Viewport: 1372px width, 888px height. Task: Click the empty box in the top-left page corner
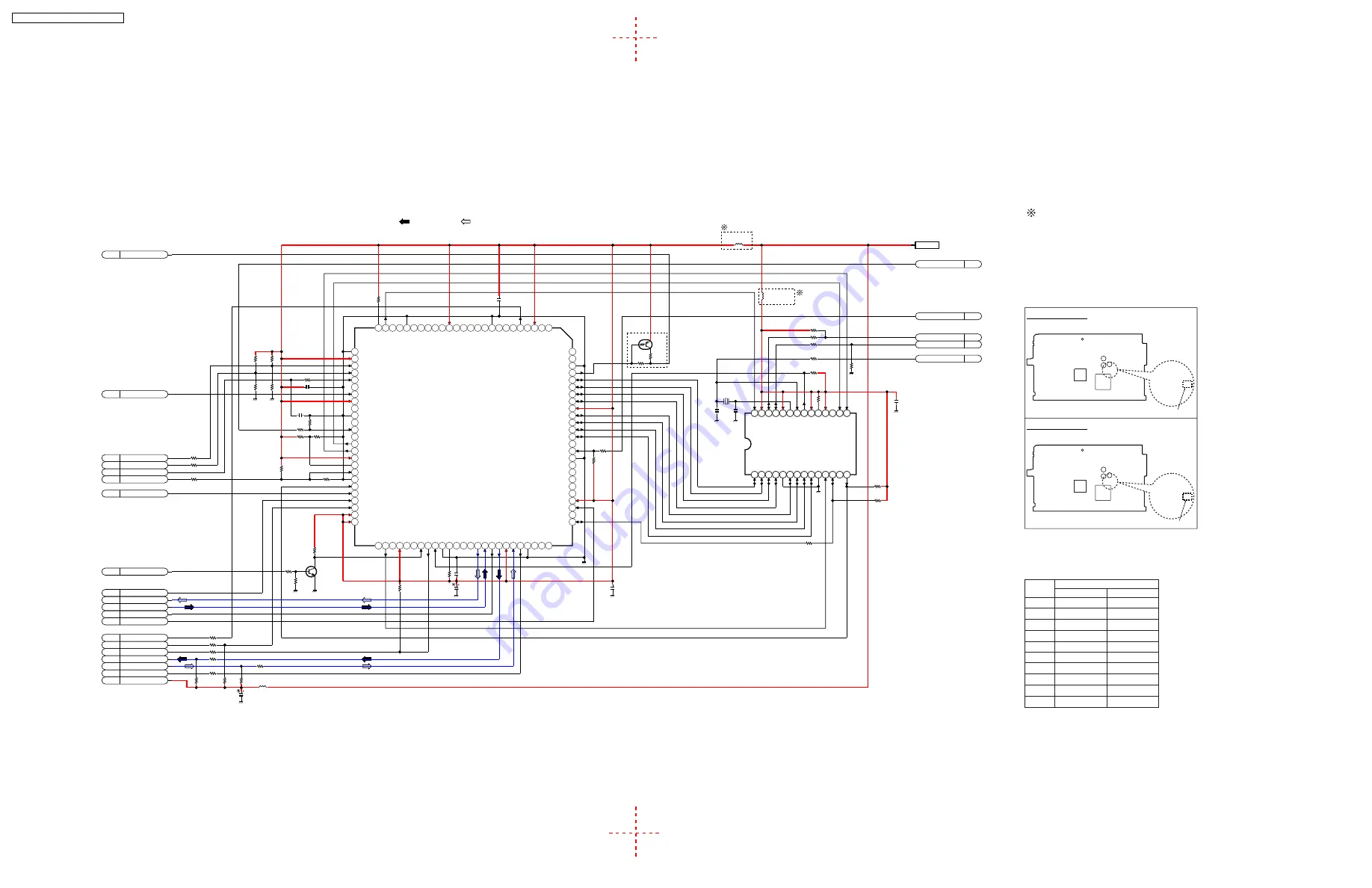(x=68, y=18)
